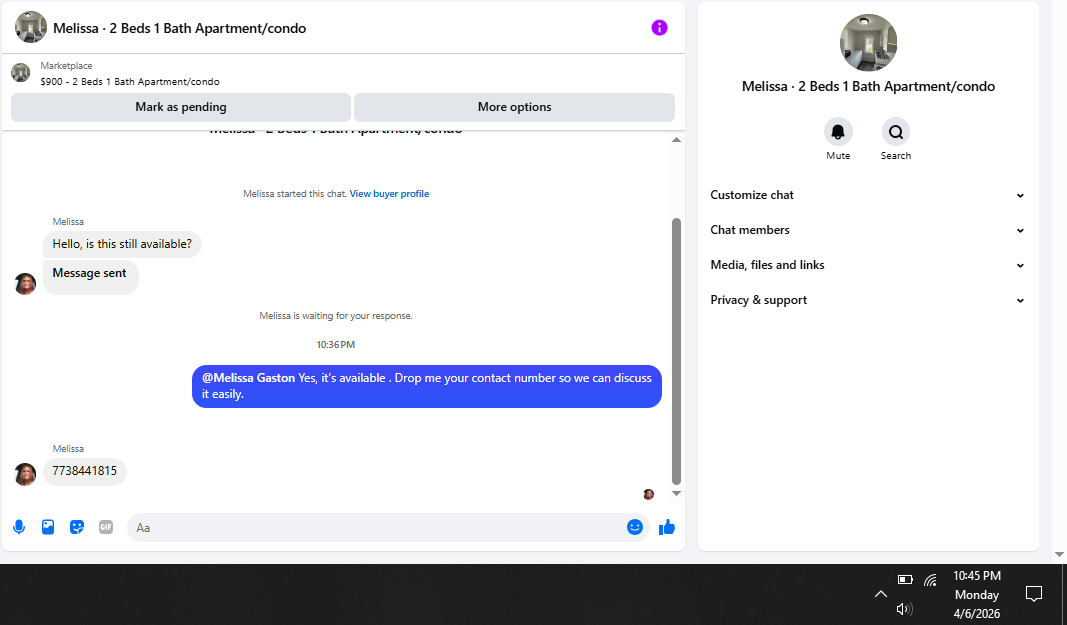Click the chat vertical scrollbar thumb
Image resolution: width=1067 pixels, height=625 pixels.
pyautogui.click(x=676, y=351)
